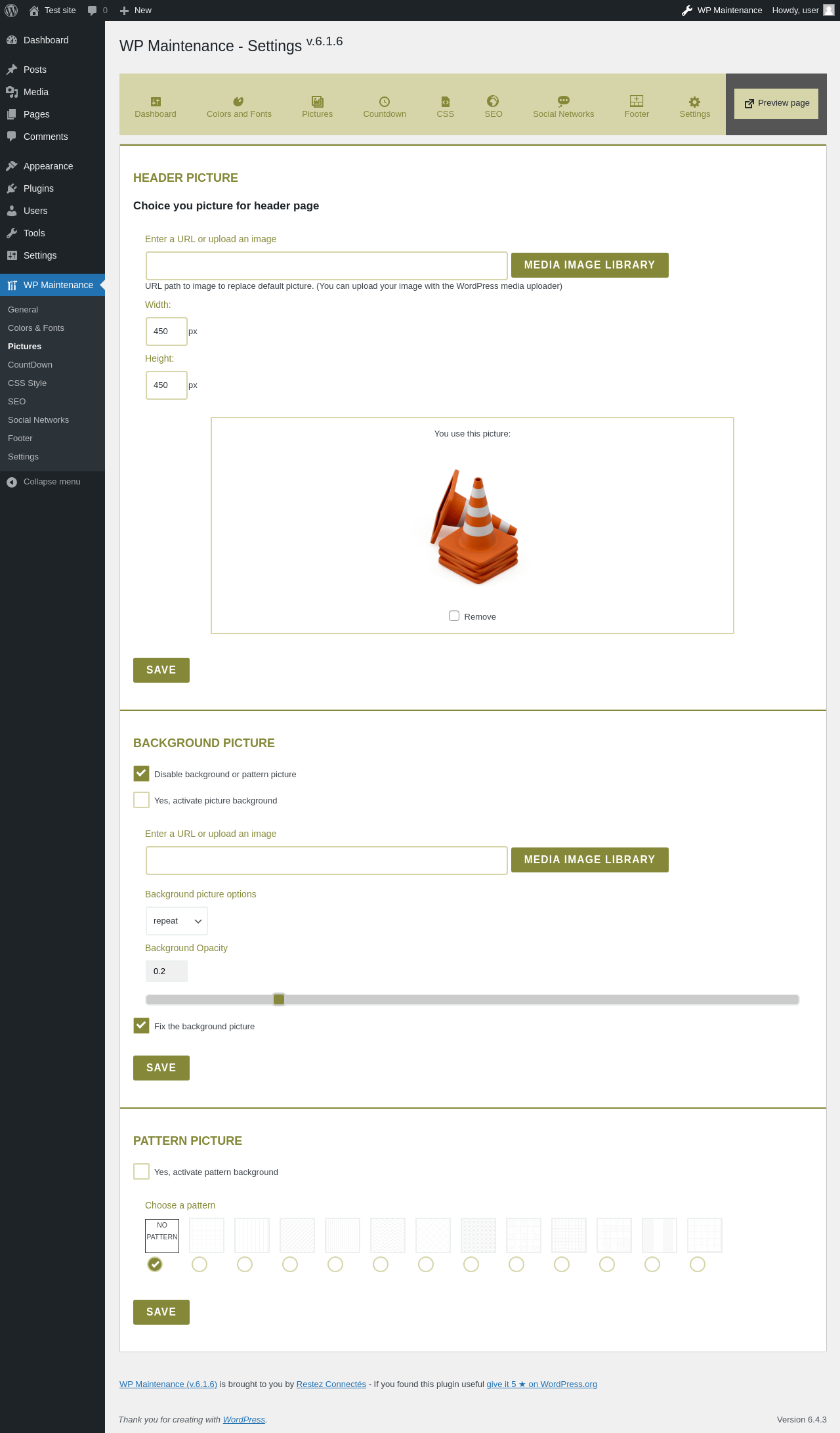Viewport: 840px width, 1433px height.
Task: Enable Yes, activate pattern background checkbox
Action: (x=141, y=1171)
